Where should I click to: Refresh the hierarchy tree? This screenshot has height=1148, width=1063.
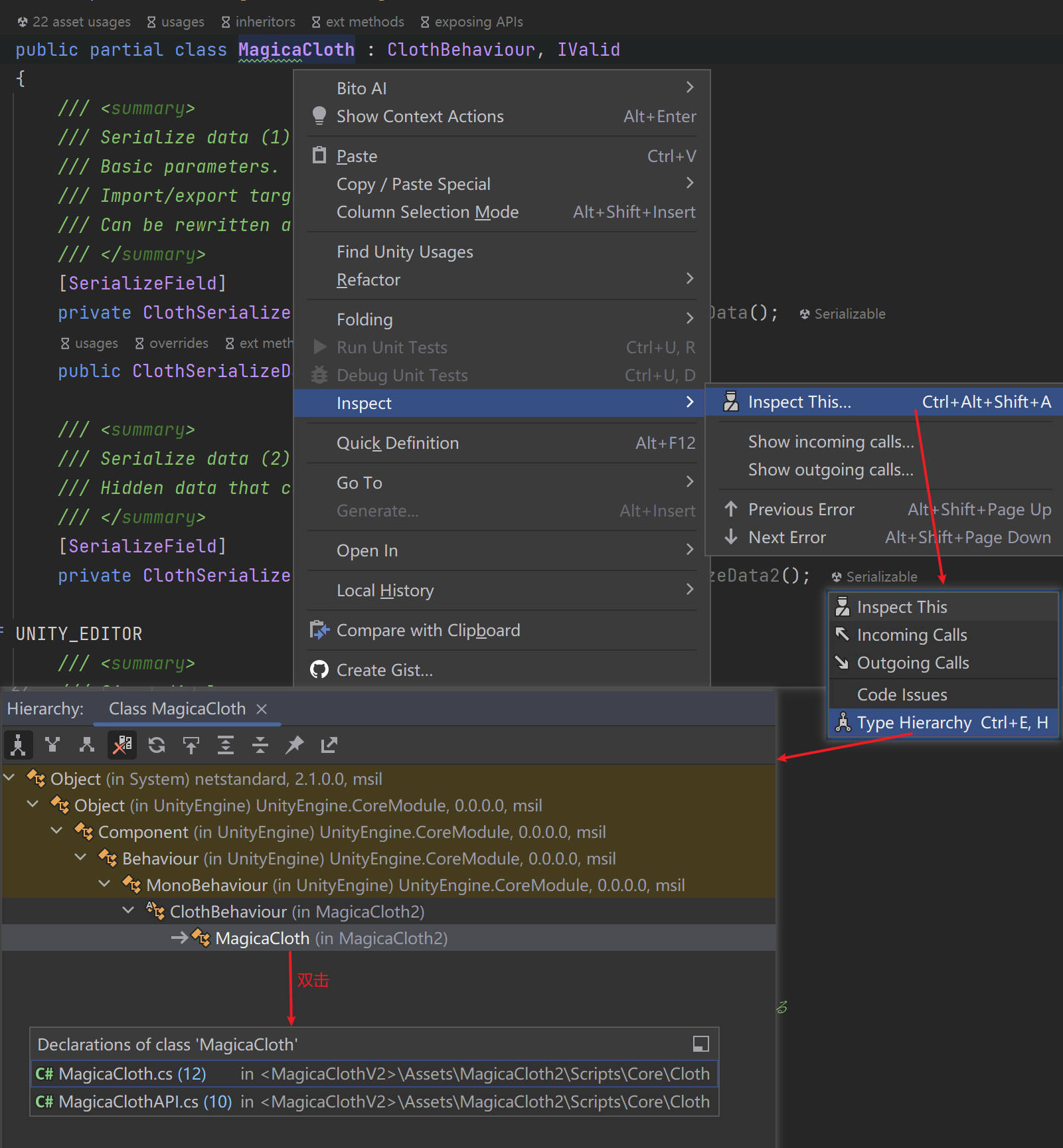157,745
